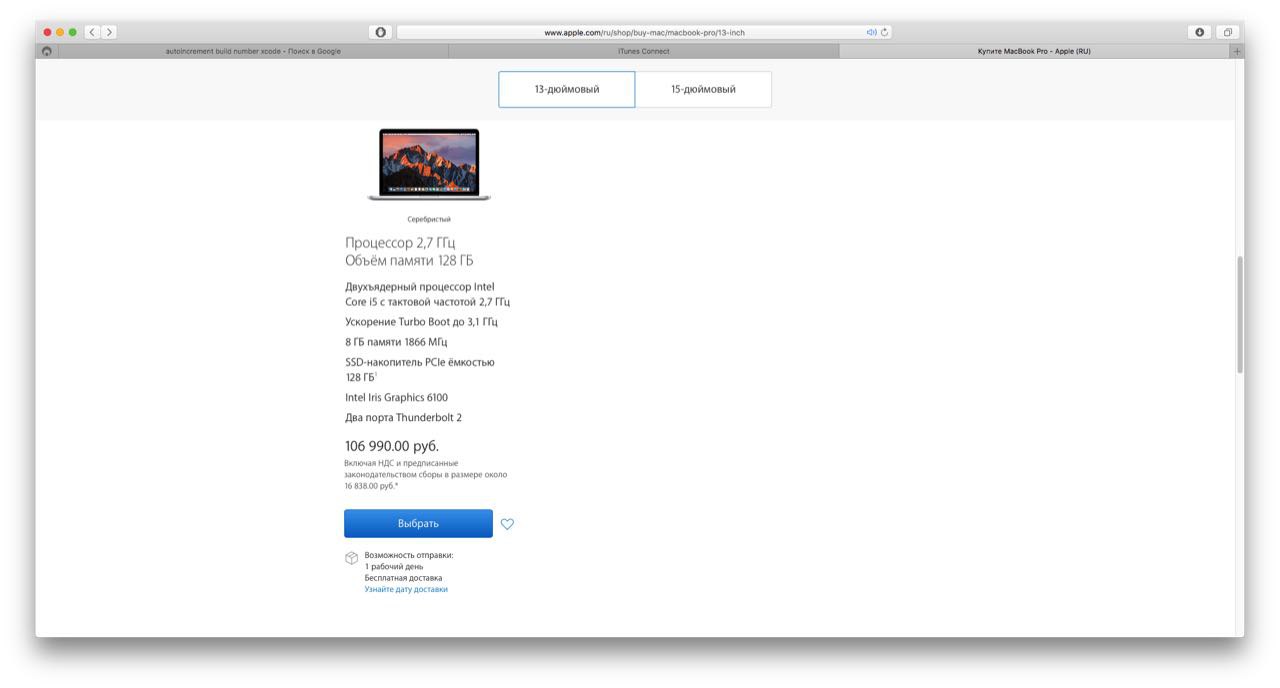Click the 1 рабочий день text
The height and width of the screenshot is (688, 1280).
393,566
